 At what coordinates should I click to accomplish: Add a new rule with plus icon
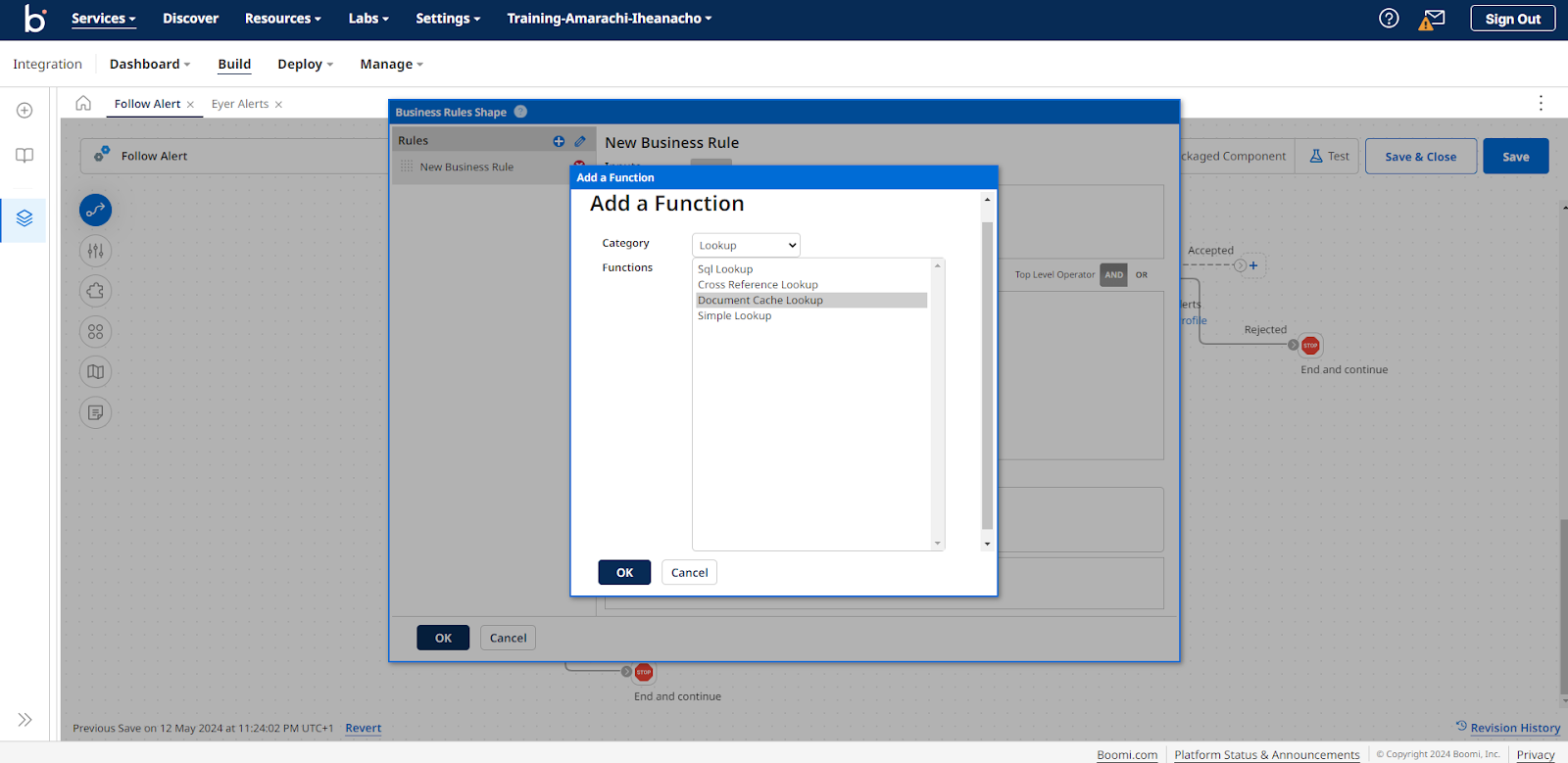pos(559,141)
